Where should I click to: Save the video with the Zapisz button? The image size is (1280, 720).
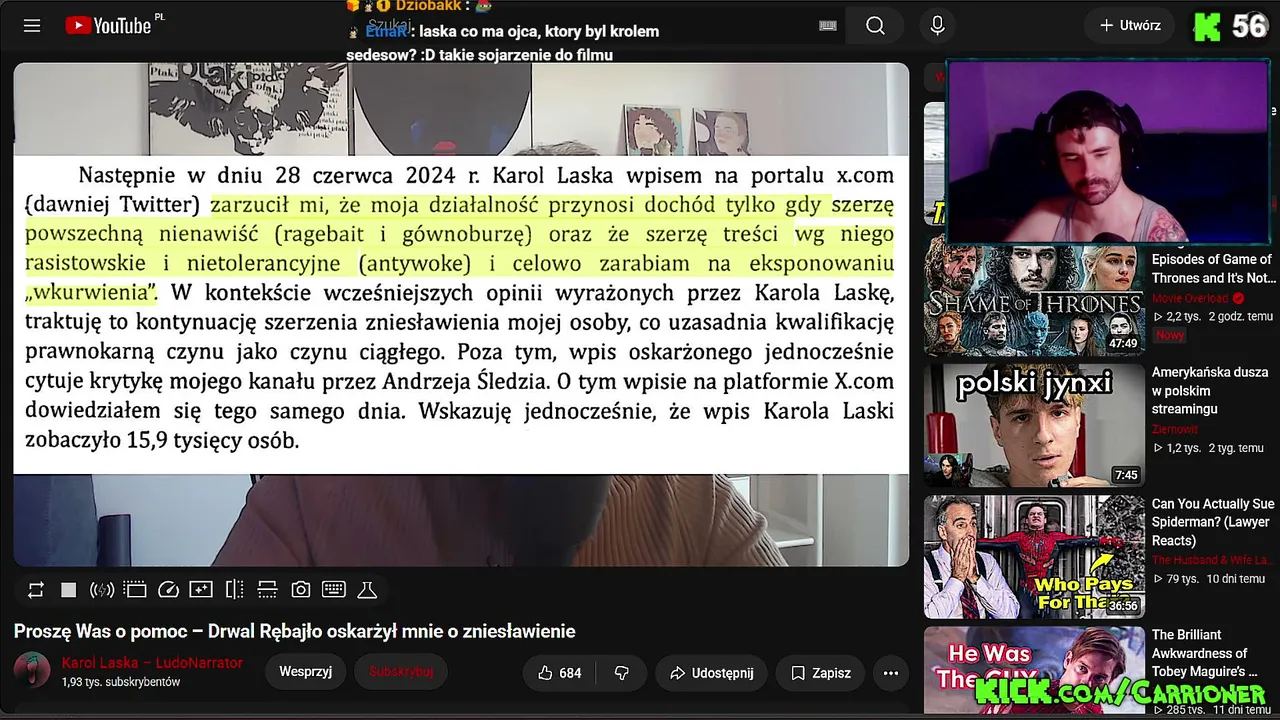[x=821, y=673]
